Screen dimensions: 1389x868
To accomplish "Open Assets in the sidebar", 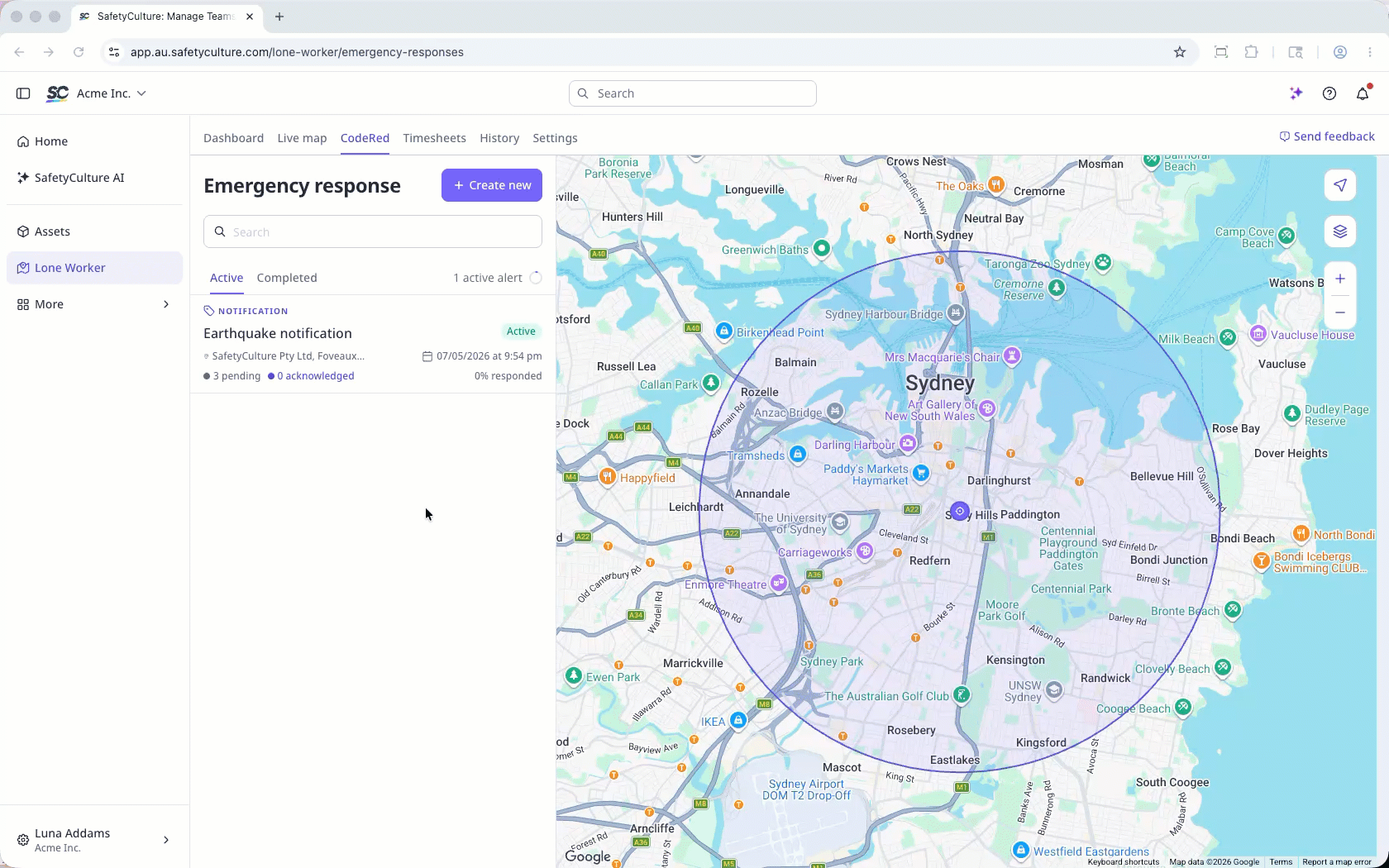I will [94, 231].
